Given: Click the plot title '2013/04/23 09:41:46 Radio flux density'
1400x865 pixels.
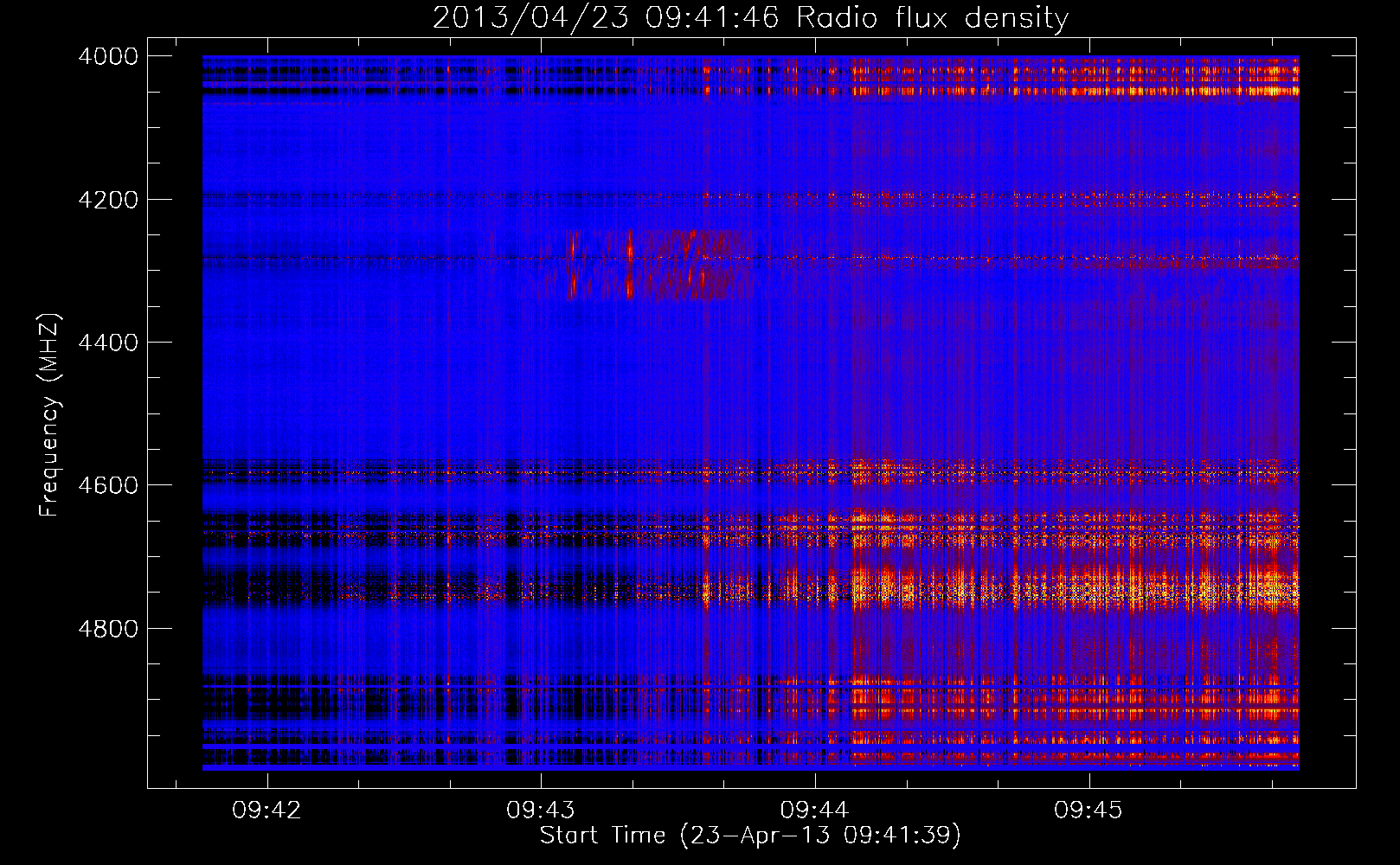Looking at the screenshot, I should click(750, 18).
